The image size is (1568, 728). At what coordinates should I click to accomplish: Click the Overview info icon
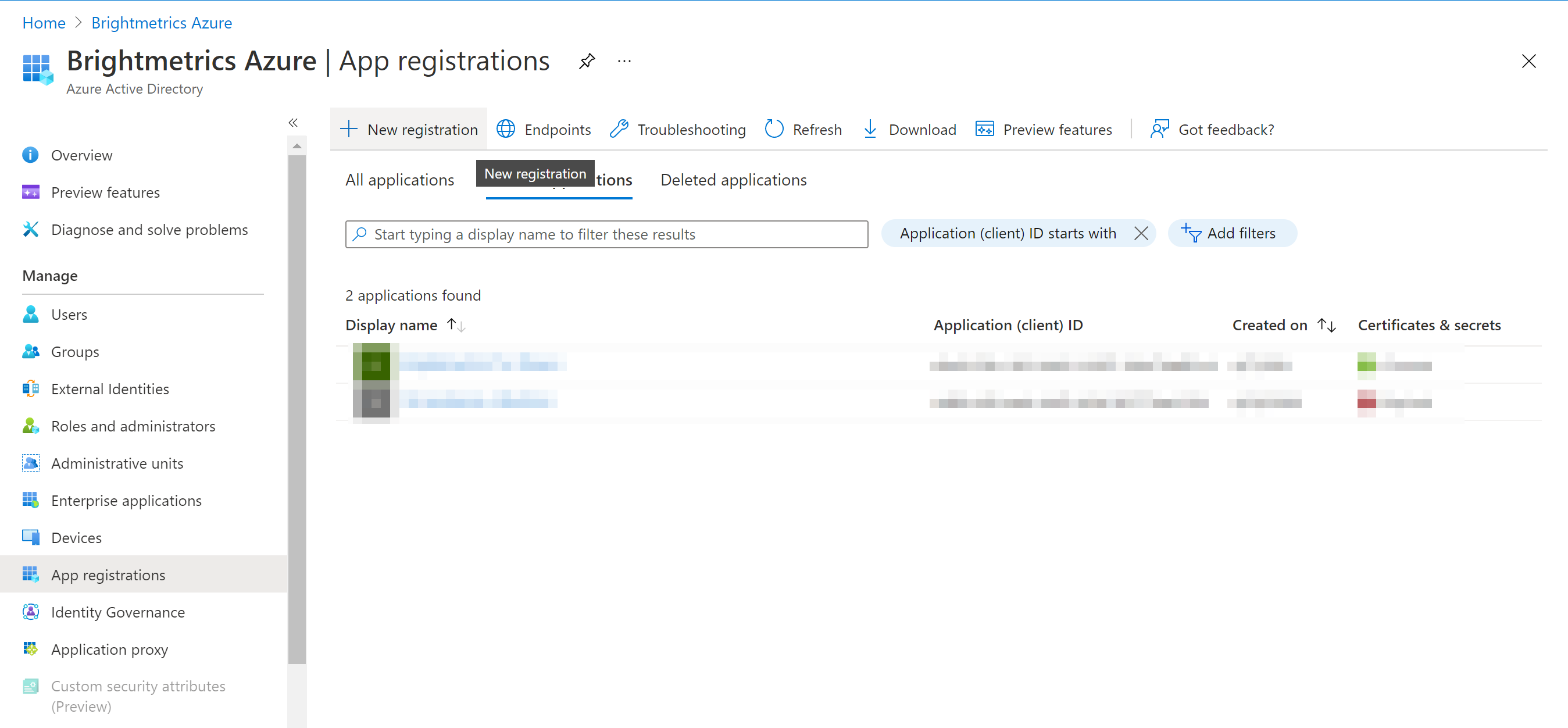[30, 155]
